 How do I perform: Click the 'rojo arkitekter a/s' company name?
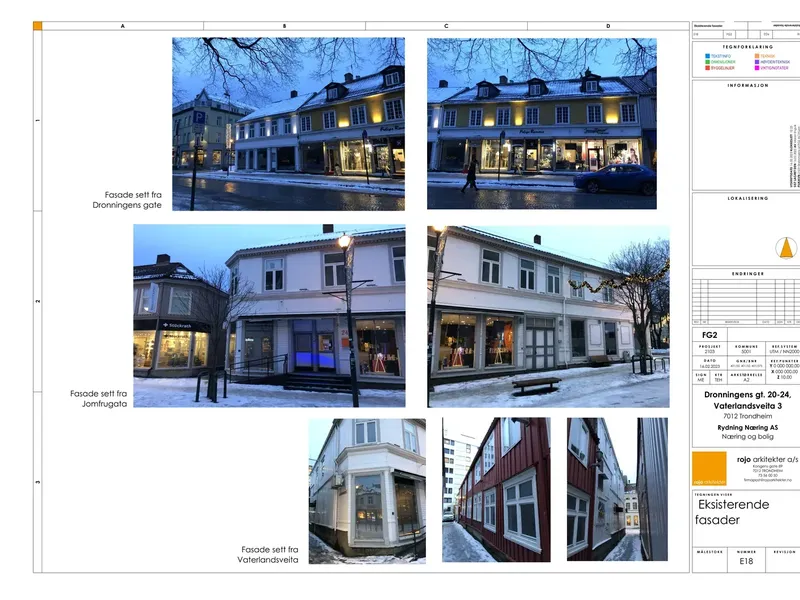click(767, 459)
